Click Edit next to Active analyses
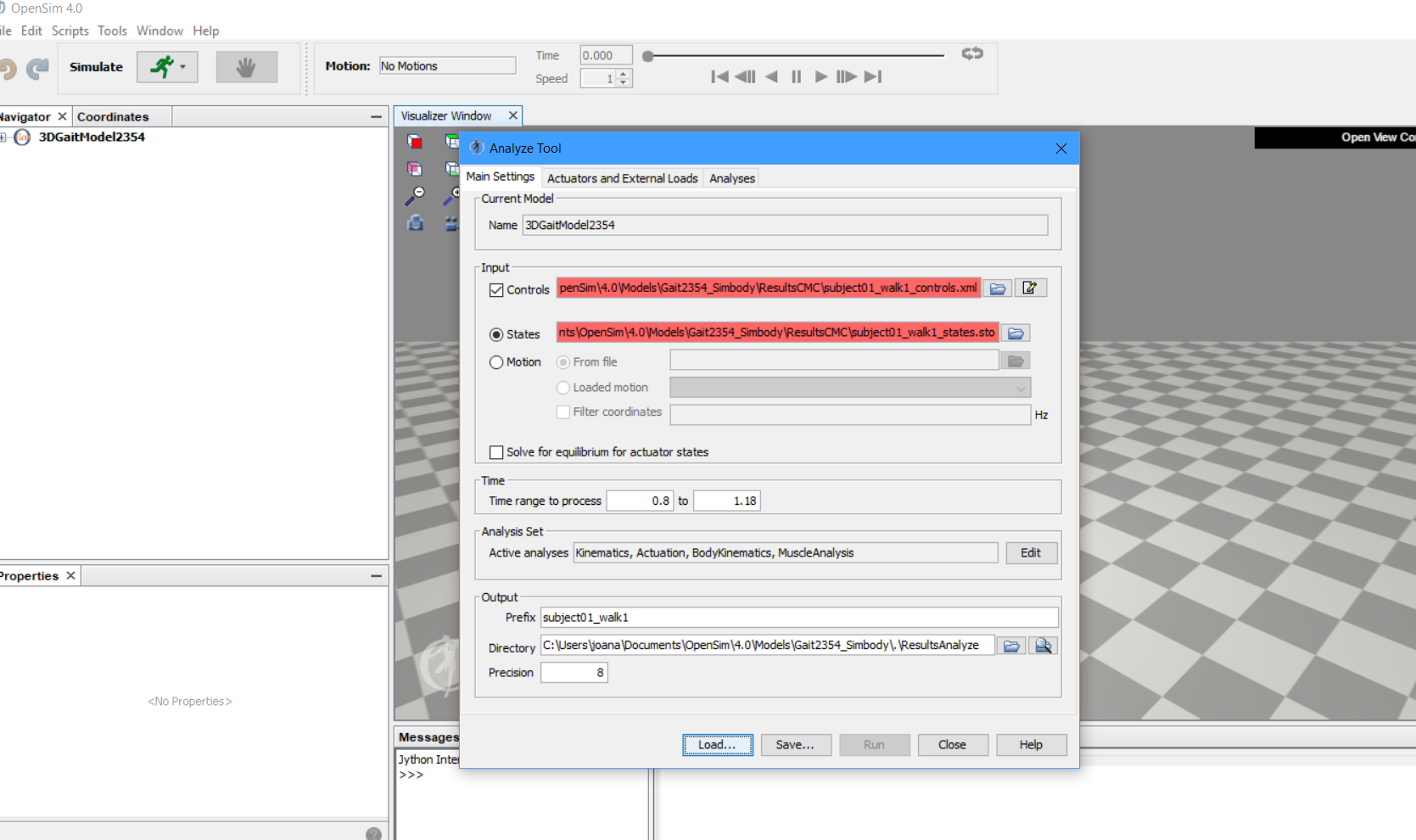Viewport: 1416px width, 840px height. (1031, 553)
